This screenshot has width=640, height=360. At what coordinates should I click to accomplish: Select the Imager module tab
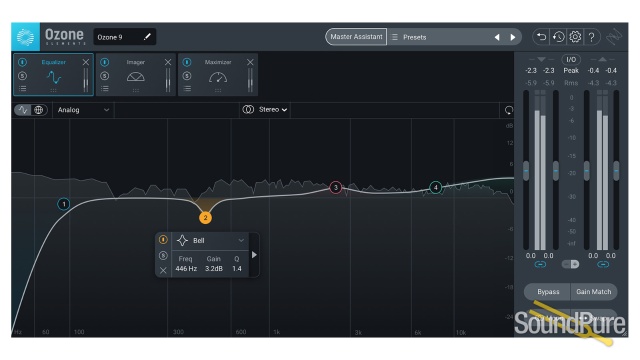click(x=136, y=74)
